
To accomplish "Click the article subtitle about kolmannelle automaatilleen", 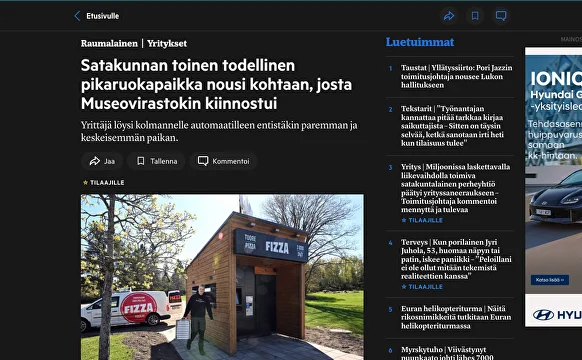I will [x=219, y=131].
